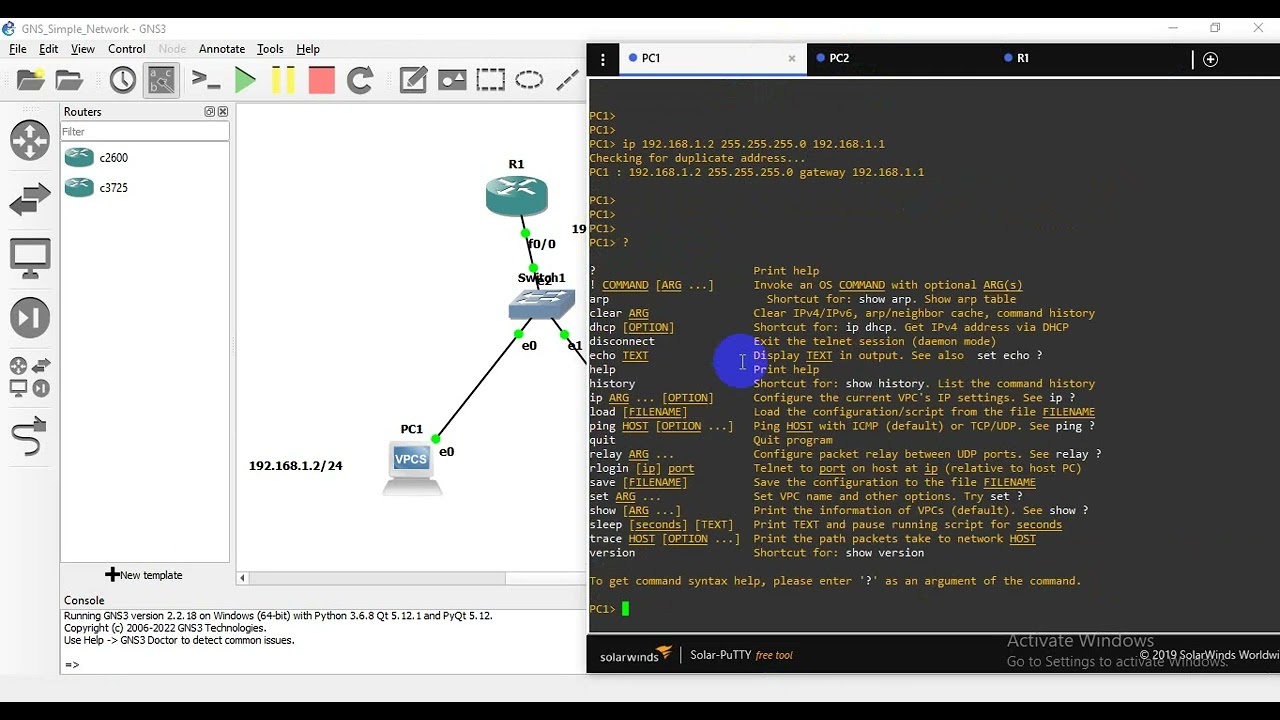Open the File menu
The image size is (1280, 720).
pos(18,49)
